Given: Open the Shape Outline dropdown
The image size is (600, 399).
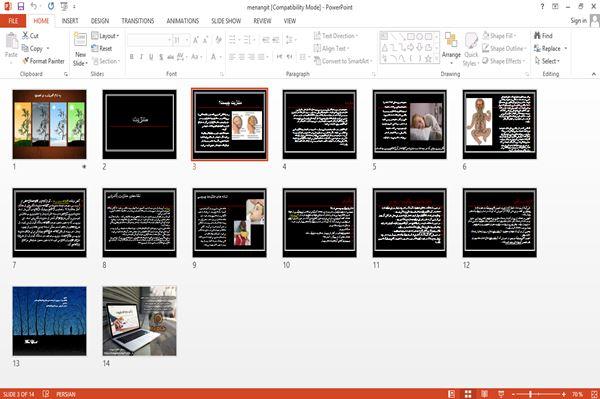Looking at the screenshot, I should pos(504,49).
